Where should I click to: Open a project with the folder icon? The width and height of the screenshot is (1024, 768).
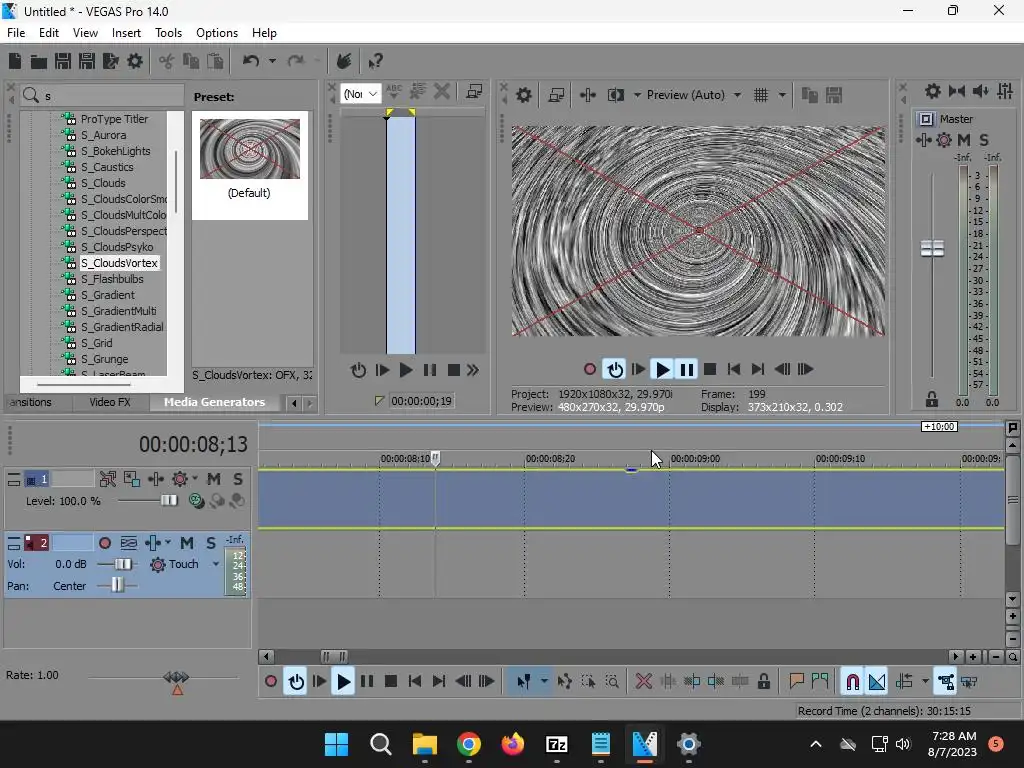coord(39,61)
